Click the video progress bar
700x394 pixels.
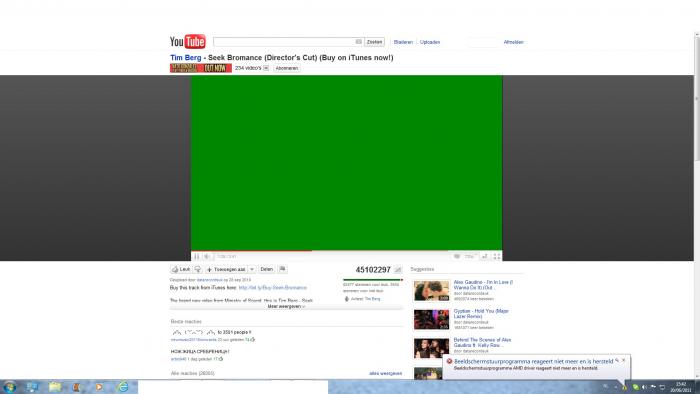click(x=346, y=250)
